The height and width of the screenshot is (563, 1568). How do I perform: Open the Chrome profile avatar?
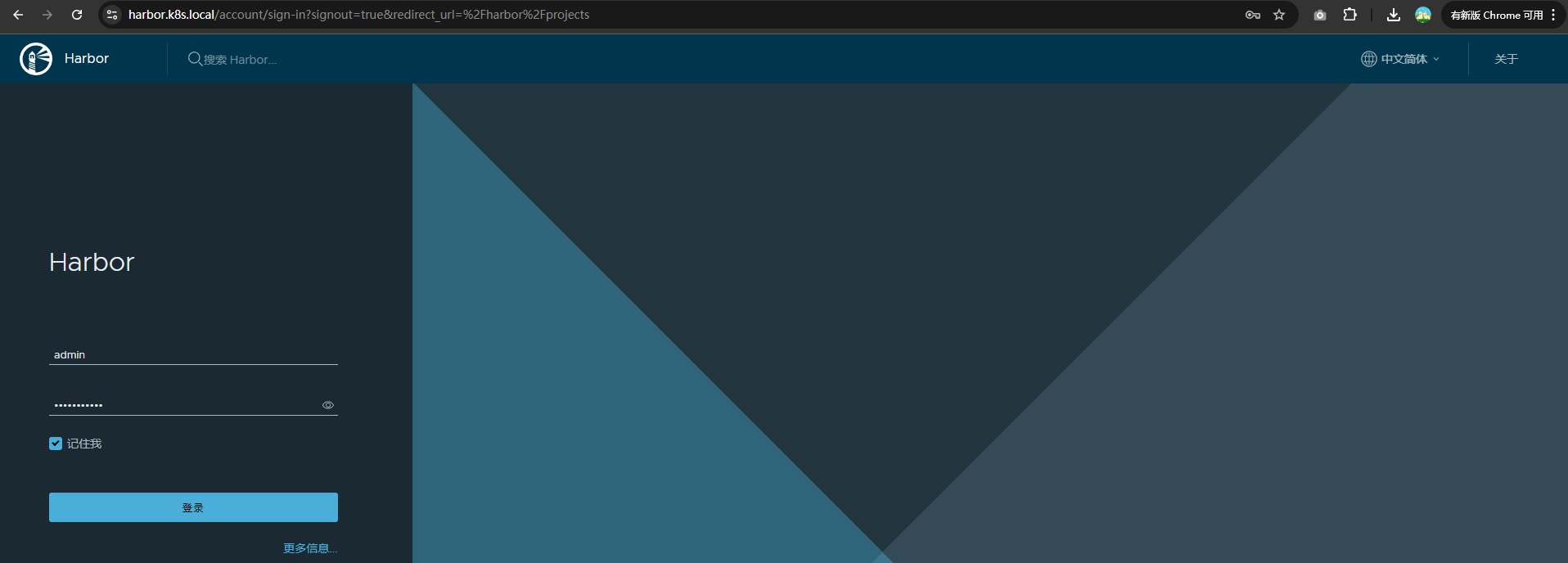click(x=1423, y=15)
